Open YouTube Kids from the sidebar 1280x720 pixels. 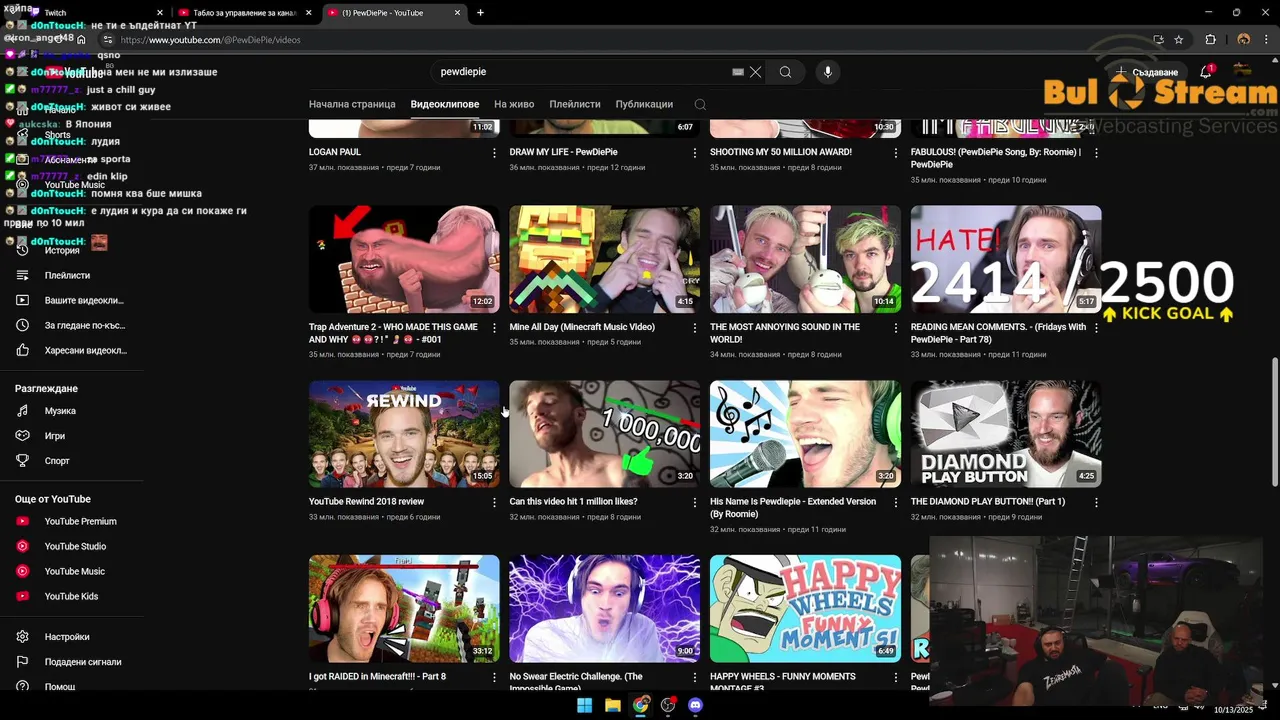pos(71,596)
